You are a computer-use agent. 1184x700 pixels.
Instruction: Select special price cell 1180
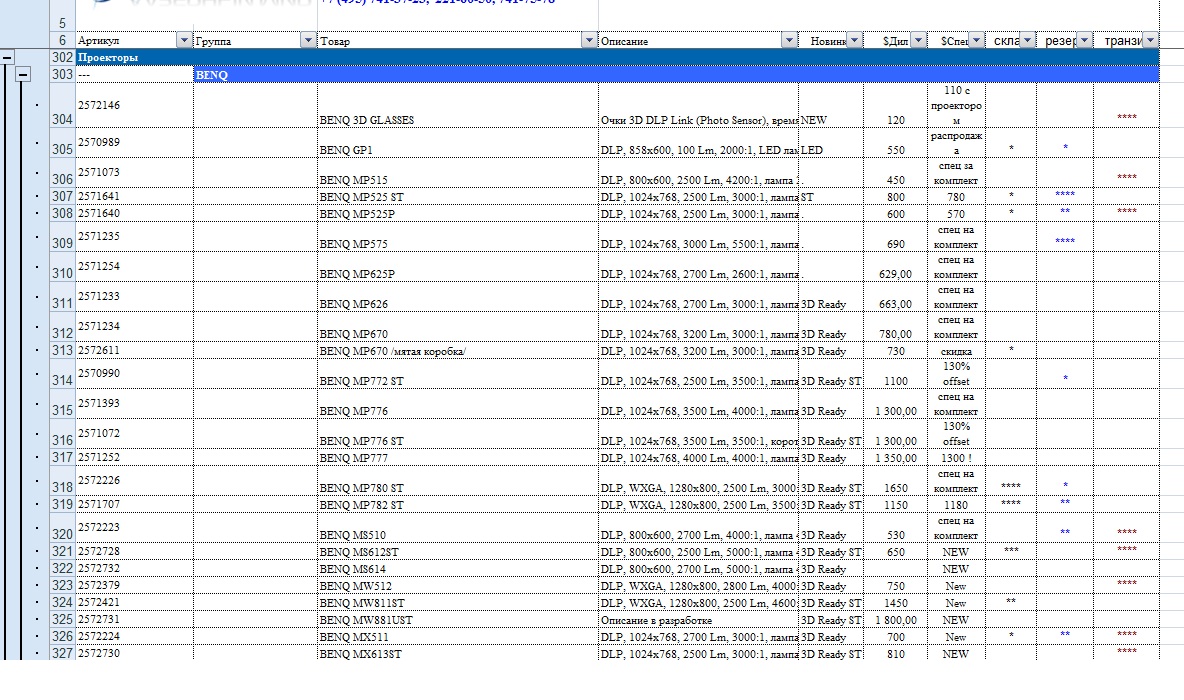[956, 504]
